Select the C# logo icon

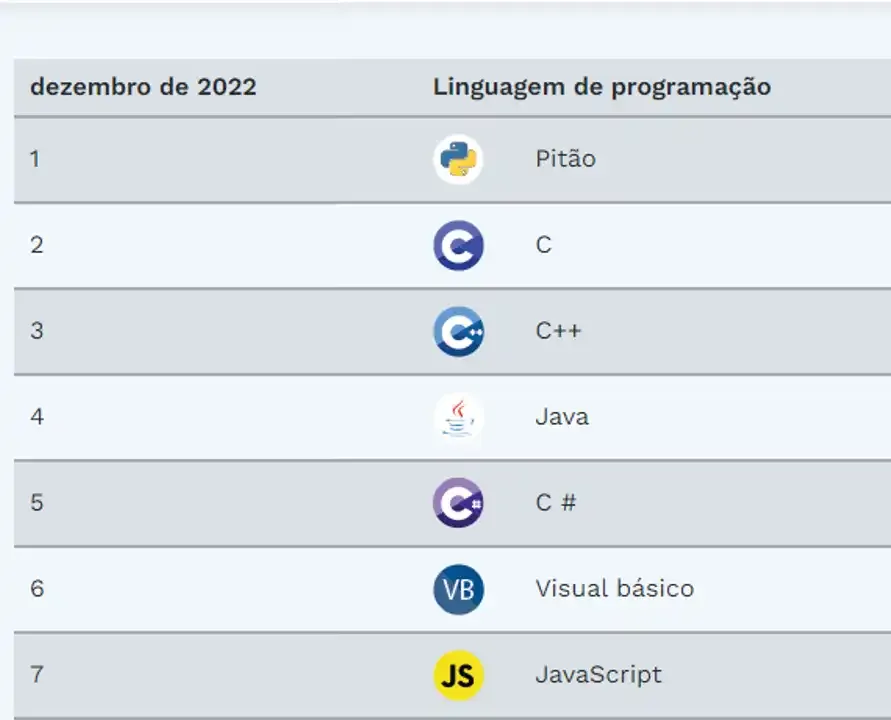(x=458, y=503)
